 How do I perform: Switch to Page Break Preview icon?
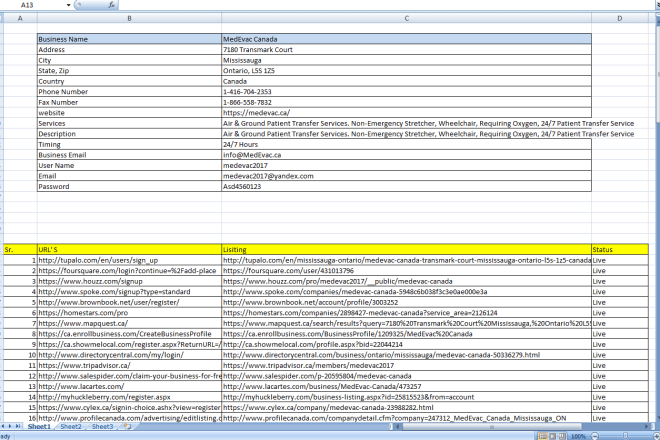click(x=562, y=436)
